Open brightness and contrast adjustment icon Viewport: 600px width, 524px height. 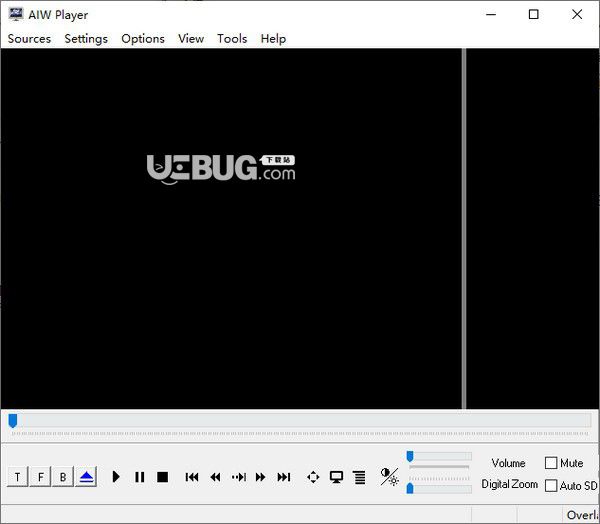tap(390, 477)
